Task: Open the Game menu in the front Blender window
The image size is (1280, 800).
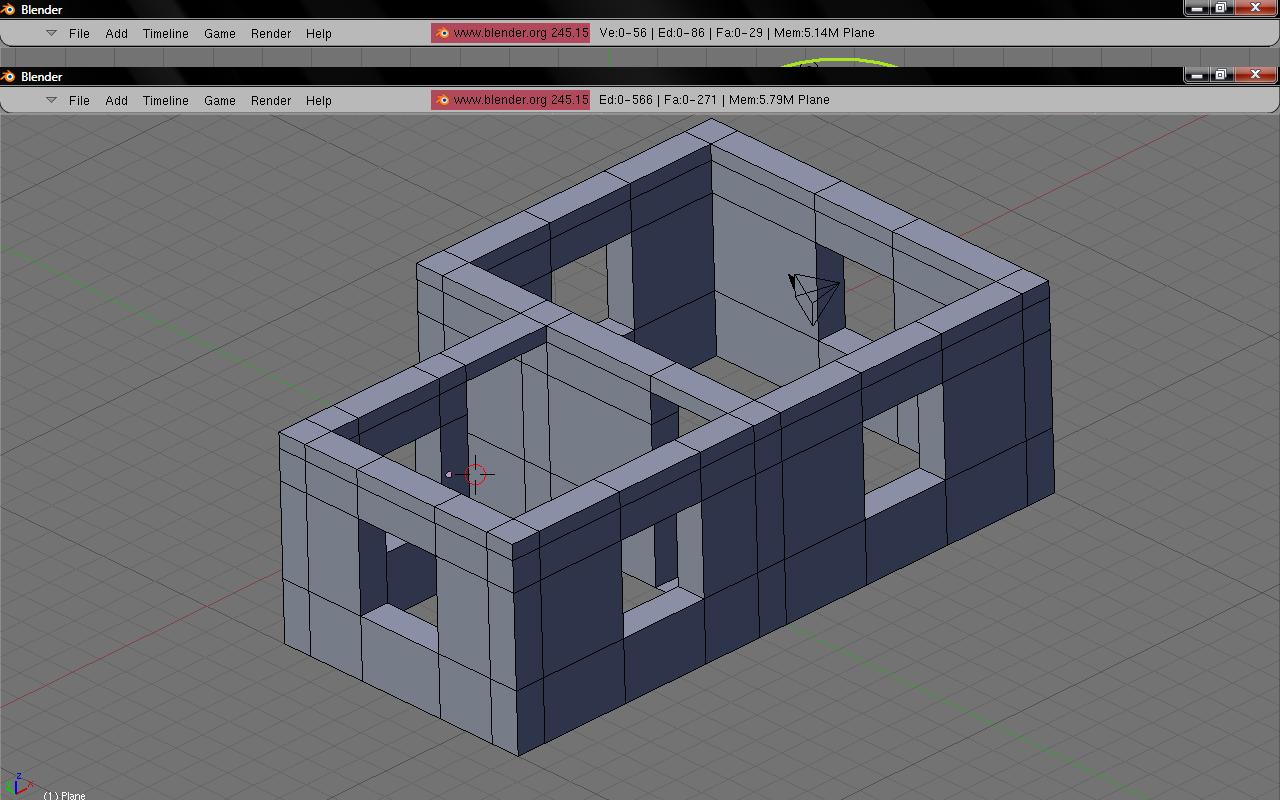Action: [x=220, y=100]
